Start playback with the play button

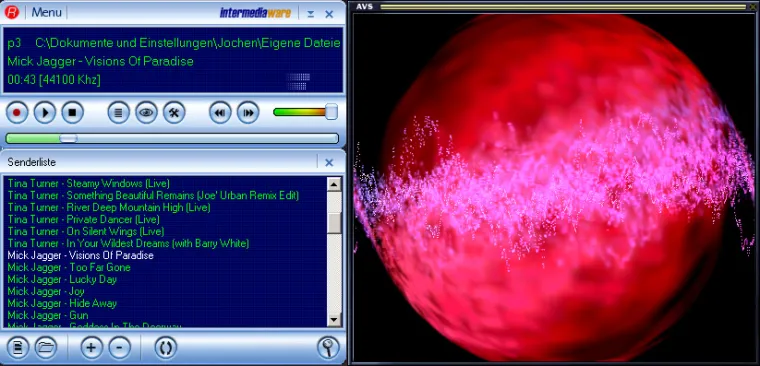pyautogui.click(x=45, y=112)
